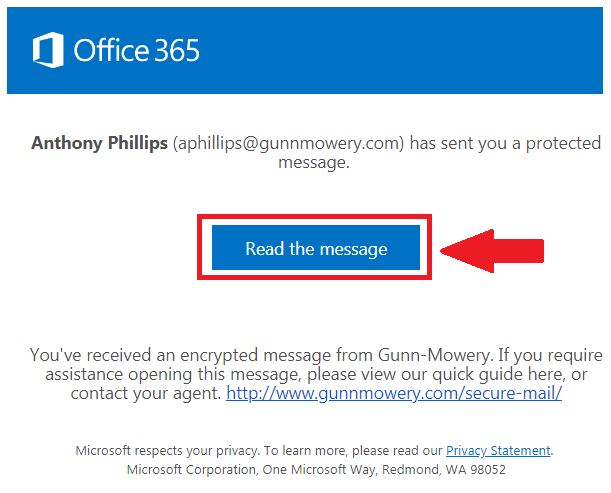This screenshot has height=493, width=611.
Task: Click empty area of blue header banner
Action: (401, 50)
